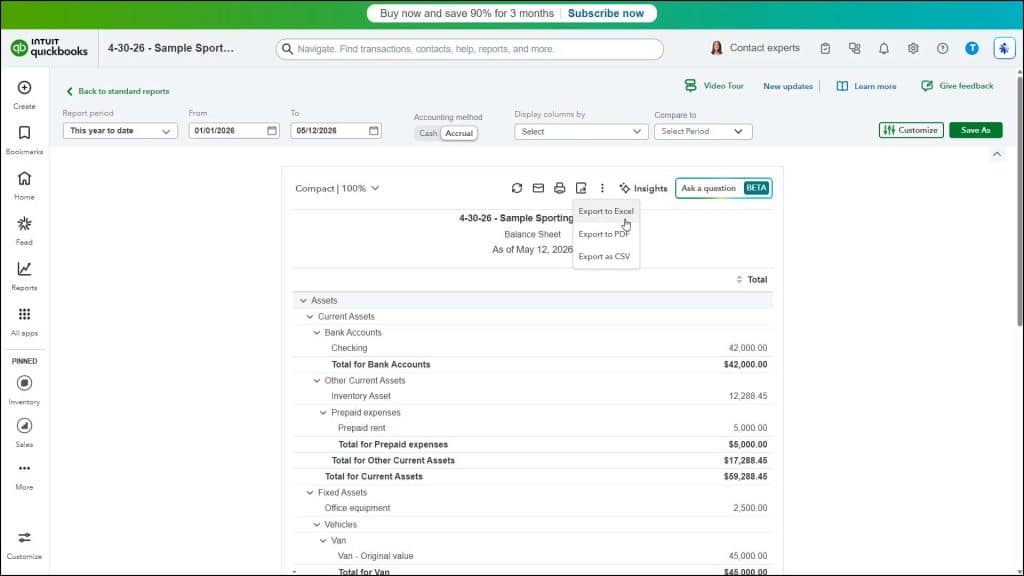Image resolution: width=1024 pixels, height=576 pixels.
Task: Open the help question mark icon
Action: tap(942, 48)
